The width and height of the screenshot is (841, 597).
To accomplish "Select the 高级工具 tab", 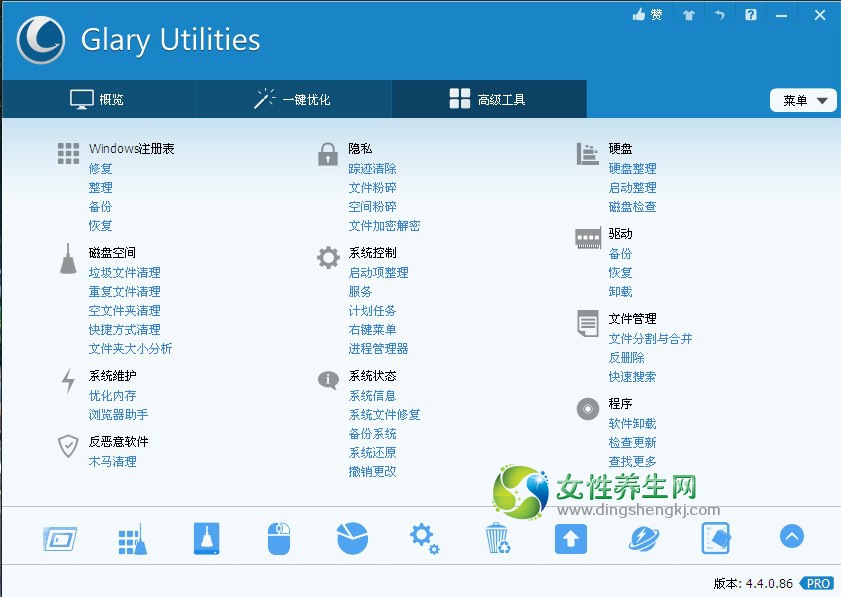I will [489, 99].
